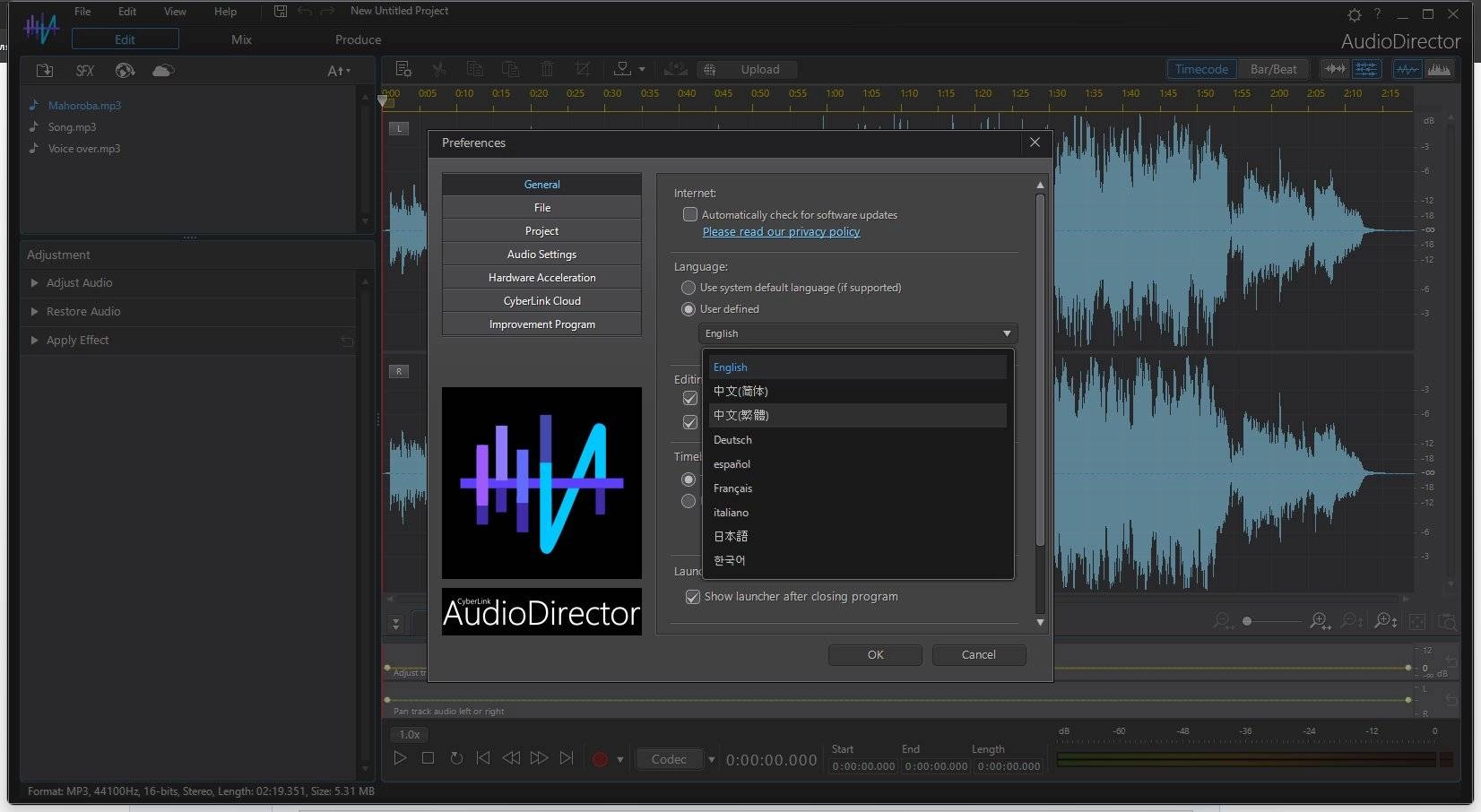This screenshot has height=812, width=1481.
Task: Select the User defined language radio button
Action: click(x=689, y=309)
